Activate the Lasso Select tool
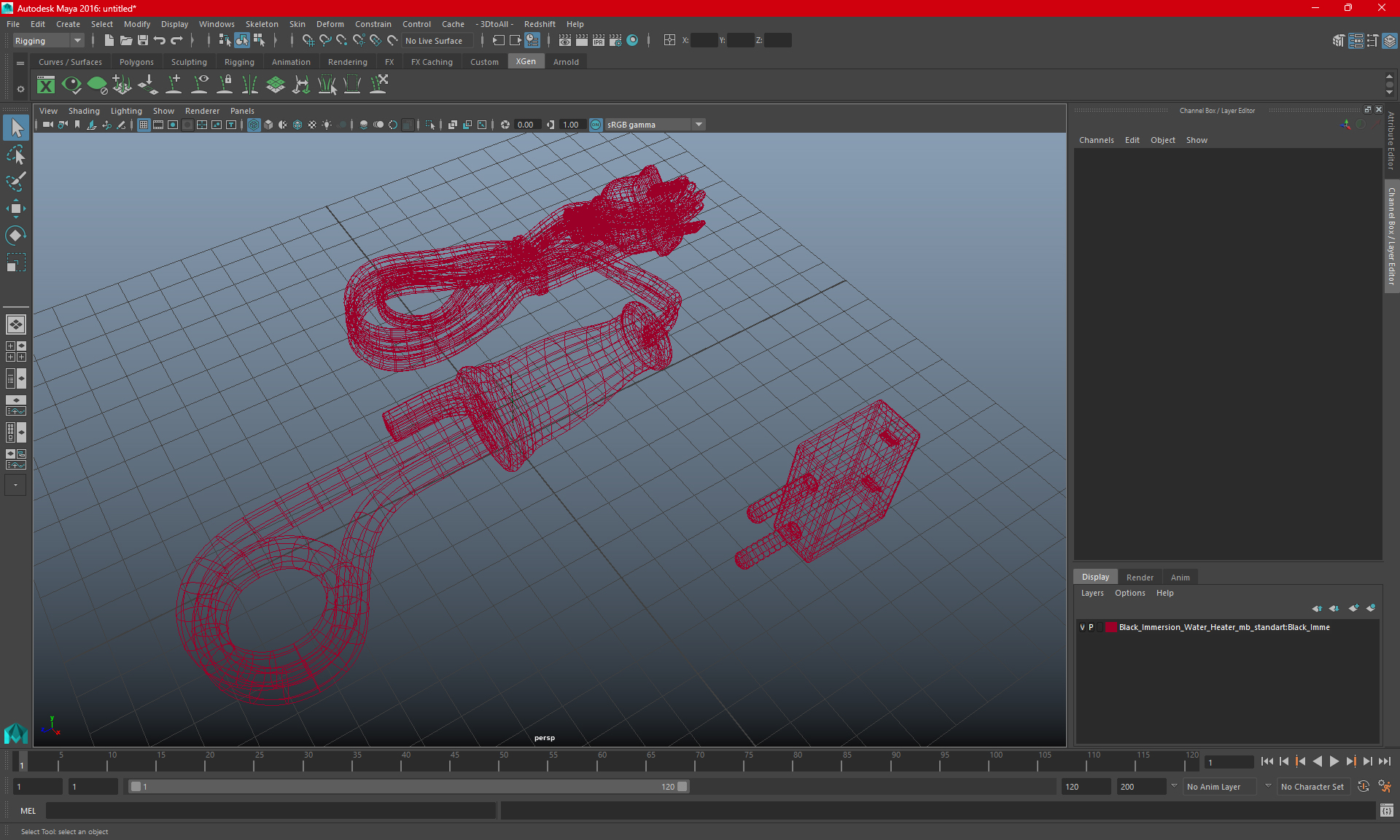1400x840 pixels. click(16, 155)
